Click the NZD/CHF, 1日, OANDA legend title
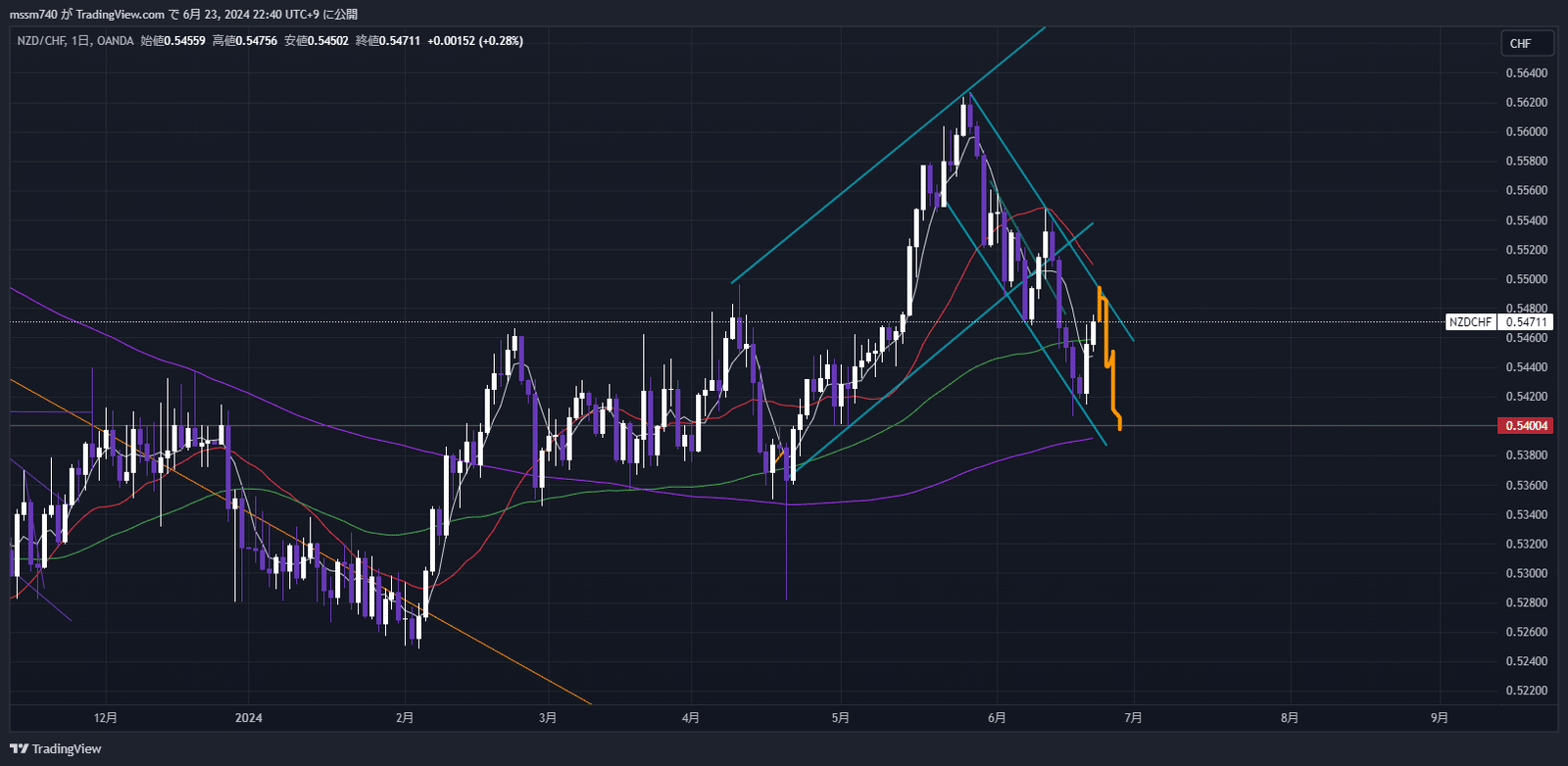 [x=75, y=41]
